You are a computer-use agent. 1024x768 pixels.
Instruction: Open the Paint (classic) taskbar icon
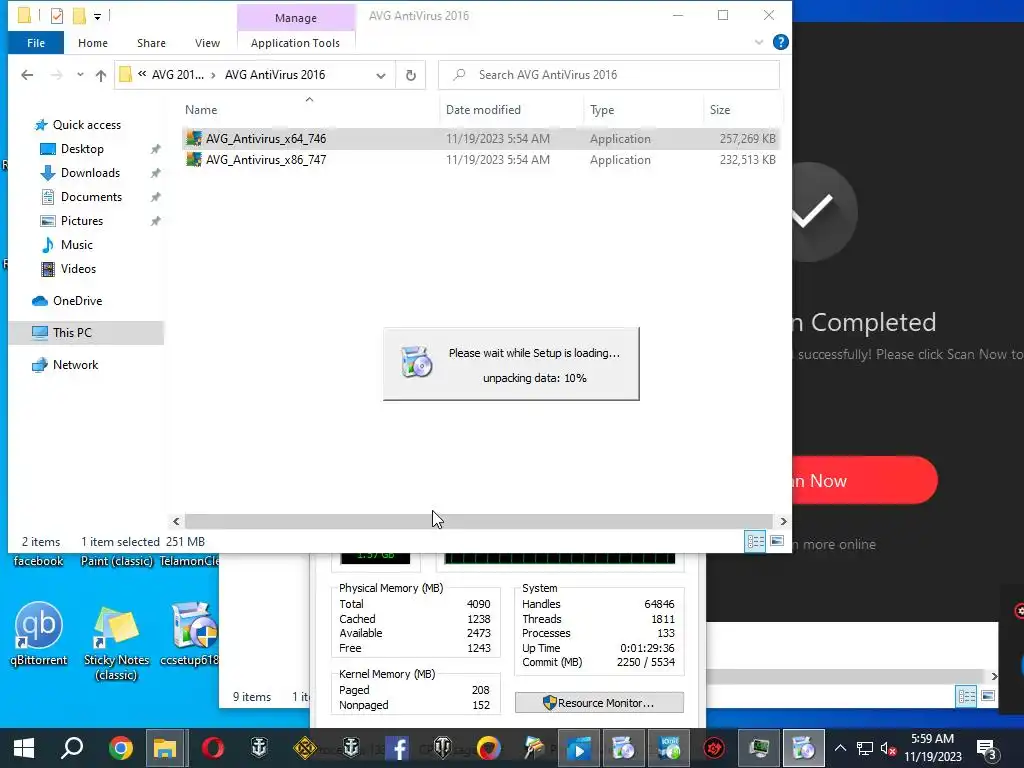pos(534,748)
